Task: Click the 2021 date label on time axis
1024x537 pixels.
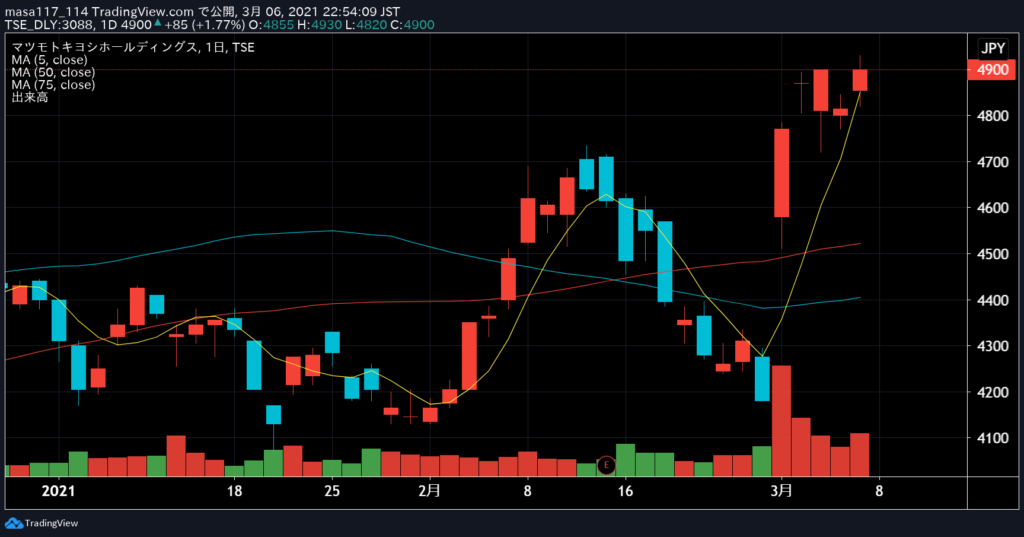Action: pos(58,491)
